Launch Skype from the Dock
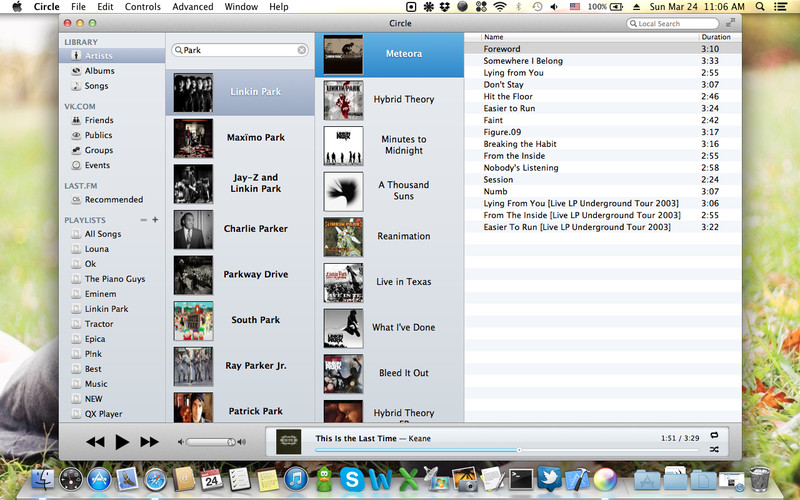This screenshot has height=500, width=800. 352,480
